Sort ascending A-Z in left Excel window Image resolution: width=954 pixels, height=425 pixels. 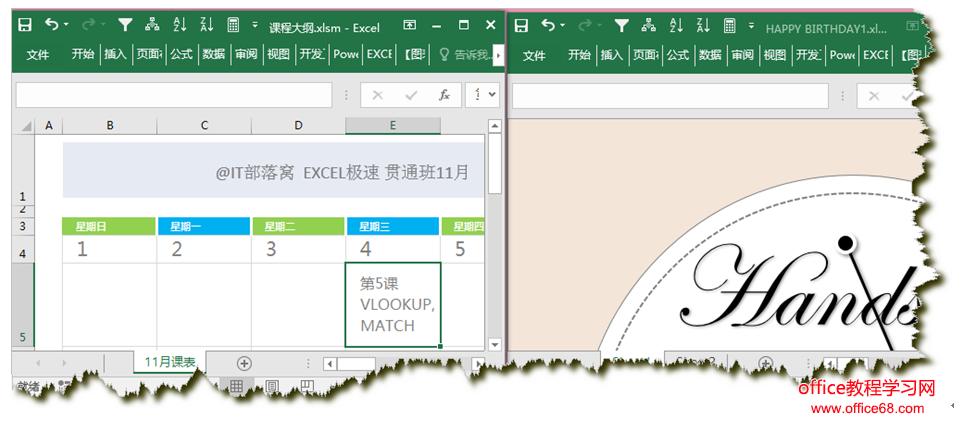point(179,25)
